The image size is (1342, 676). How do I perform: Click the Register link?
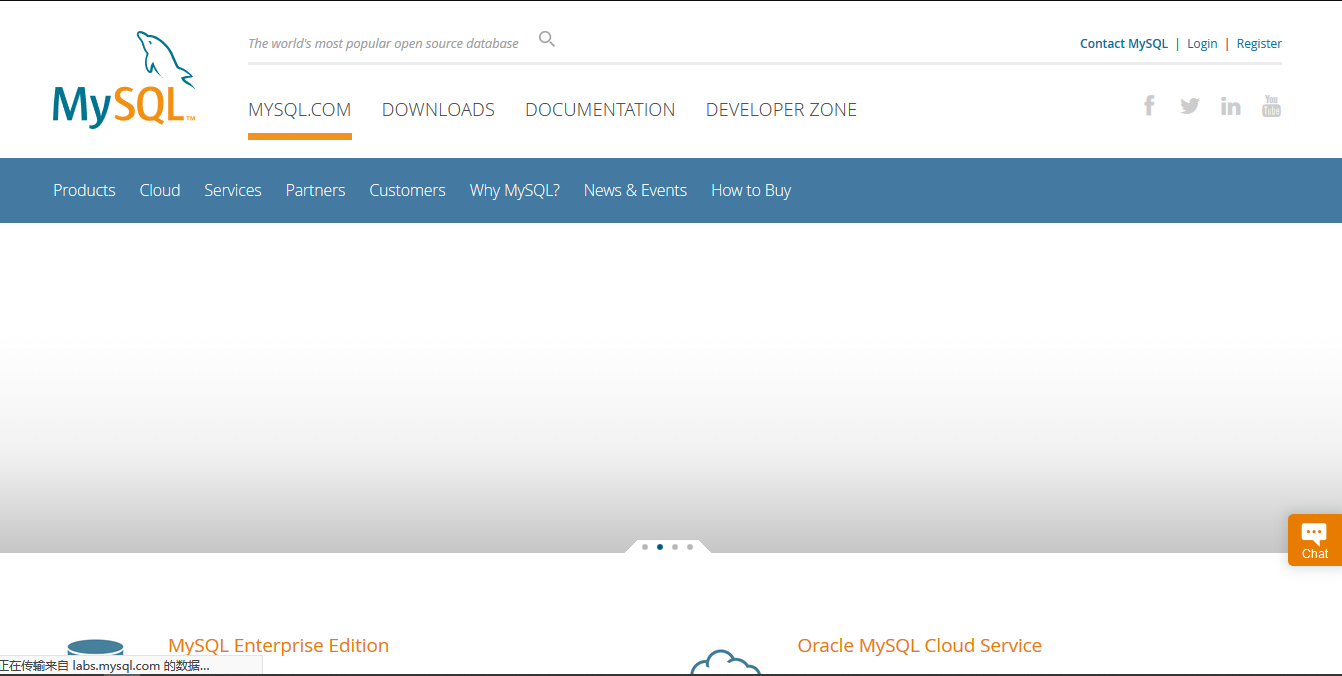click(1258, 43)
